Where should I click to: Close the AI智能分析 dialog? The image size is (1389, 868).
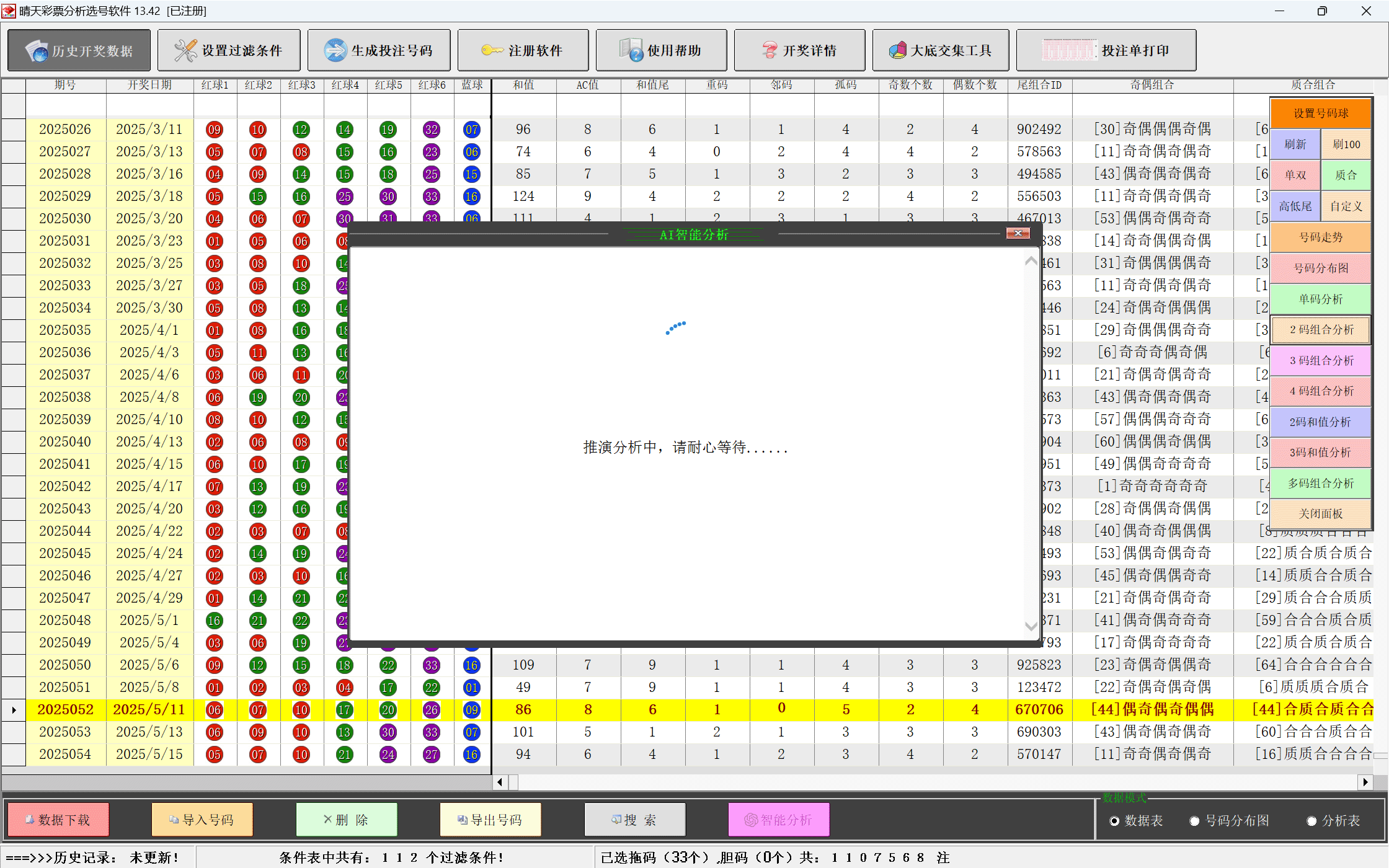pyautogui.click(x=1018, y=233)
